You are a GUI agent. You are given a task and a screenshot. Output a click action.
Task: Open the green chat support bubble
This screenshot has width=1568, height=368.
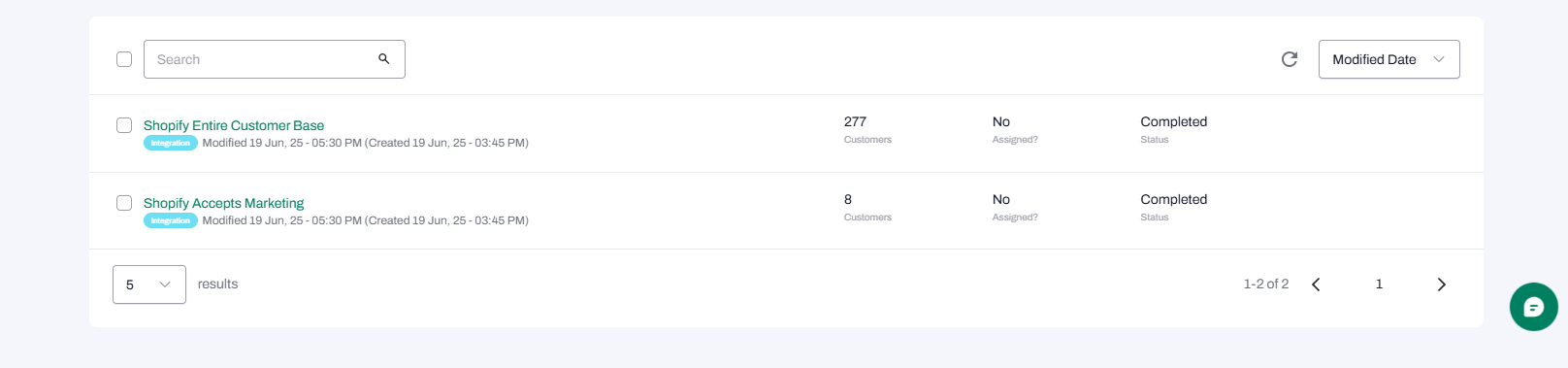coord(1533,307)
